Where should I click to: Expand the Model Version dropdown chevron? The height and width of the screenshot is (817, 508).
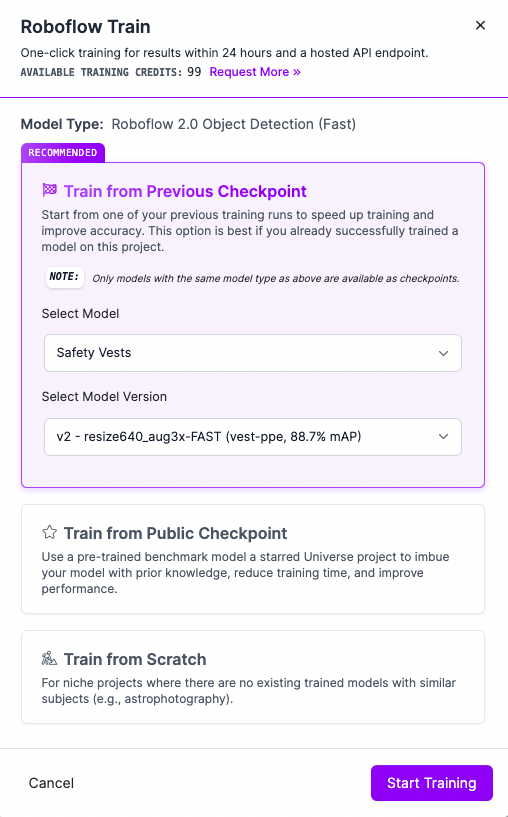click(x=443, y=437)
